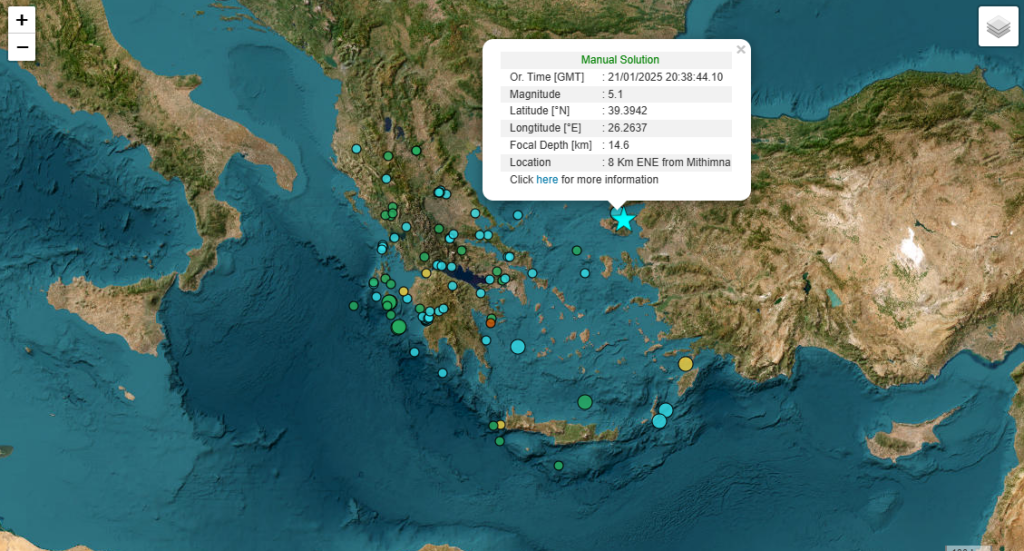
Task: Zoom out with the minus button
Action: 21,47
